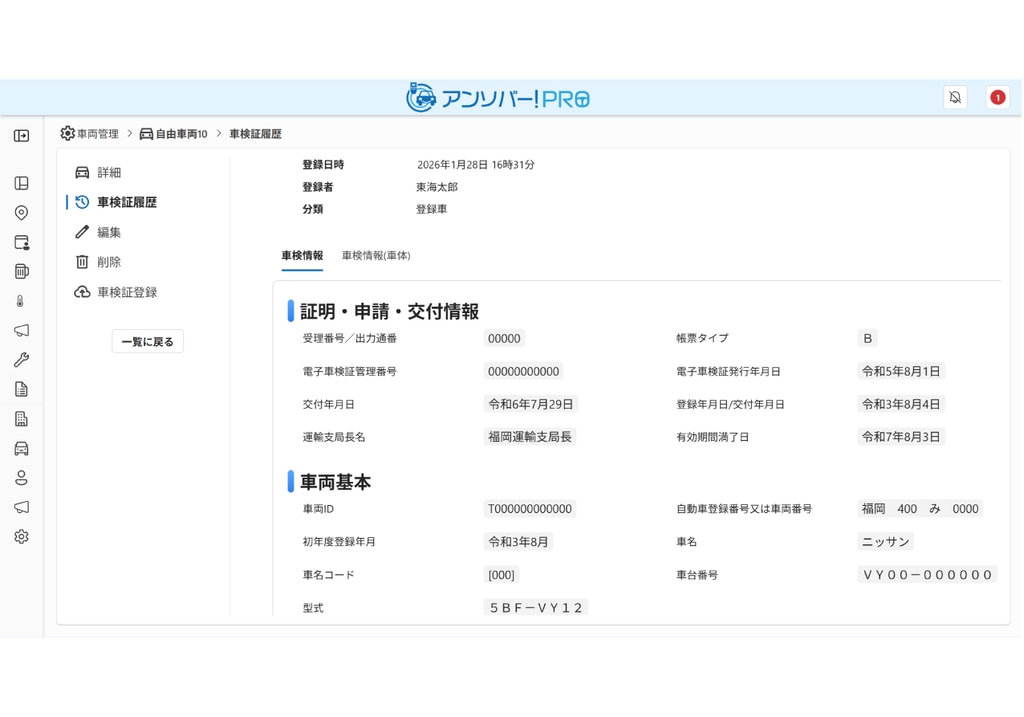Open the dashboard layout icon in sidebar
The height and width of the screenshot is (717, 1024).
(22, 183)
